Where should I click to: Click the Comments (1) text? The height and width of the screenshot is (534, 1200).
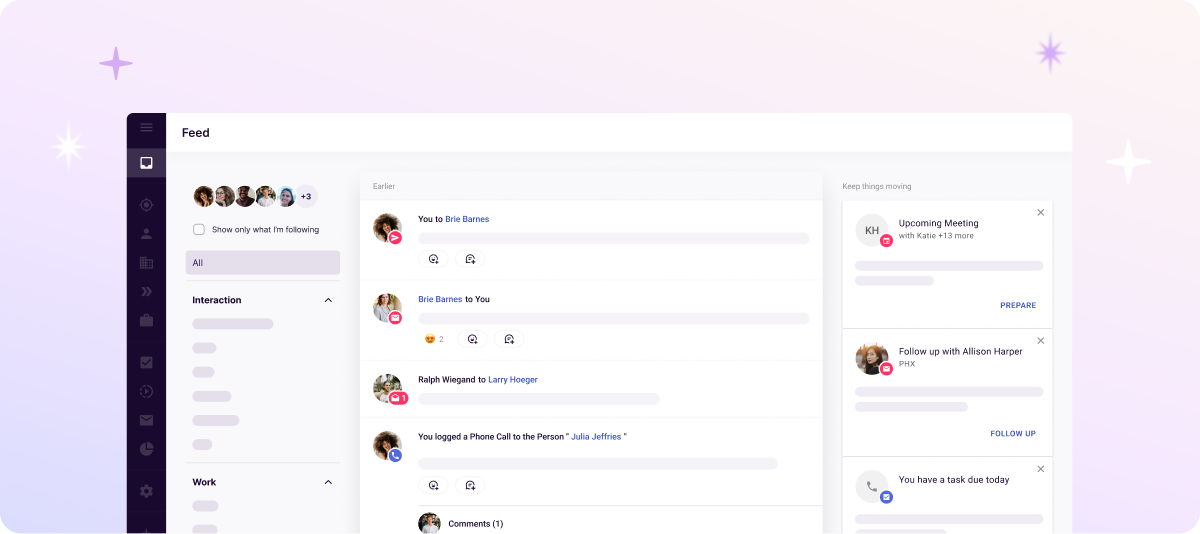476,523
